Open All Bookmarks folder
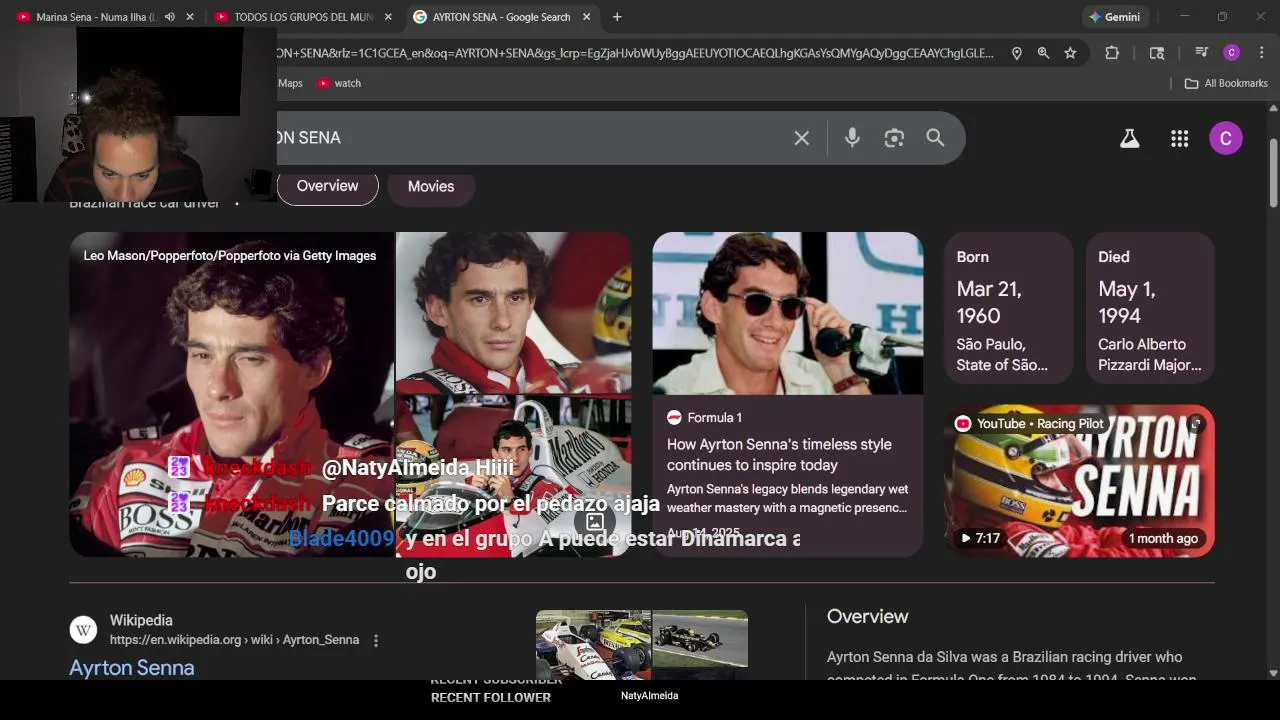 pyautogui.click(x=1226, y=83)
